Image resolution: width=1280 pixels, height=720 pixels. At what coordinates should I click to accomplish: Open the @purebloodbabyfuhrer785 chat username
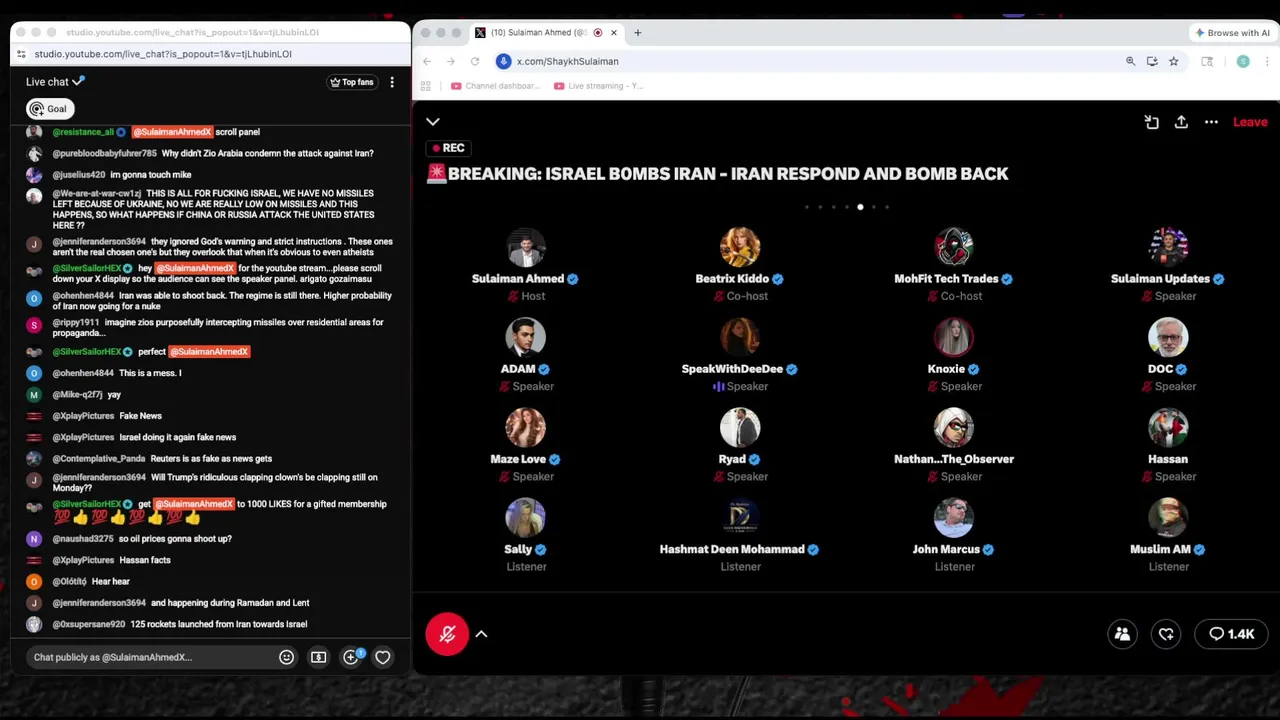coord(104,153)
